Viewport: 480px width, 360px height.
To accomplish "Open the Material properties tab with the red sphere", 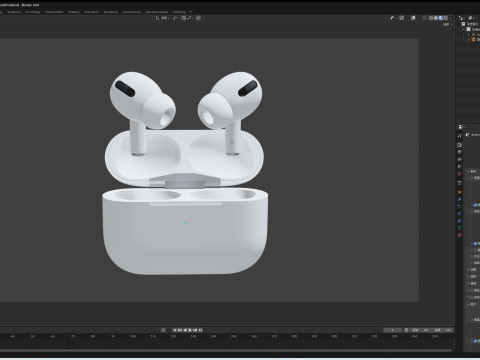I will 459,235.
